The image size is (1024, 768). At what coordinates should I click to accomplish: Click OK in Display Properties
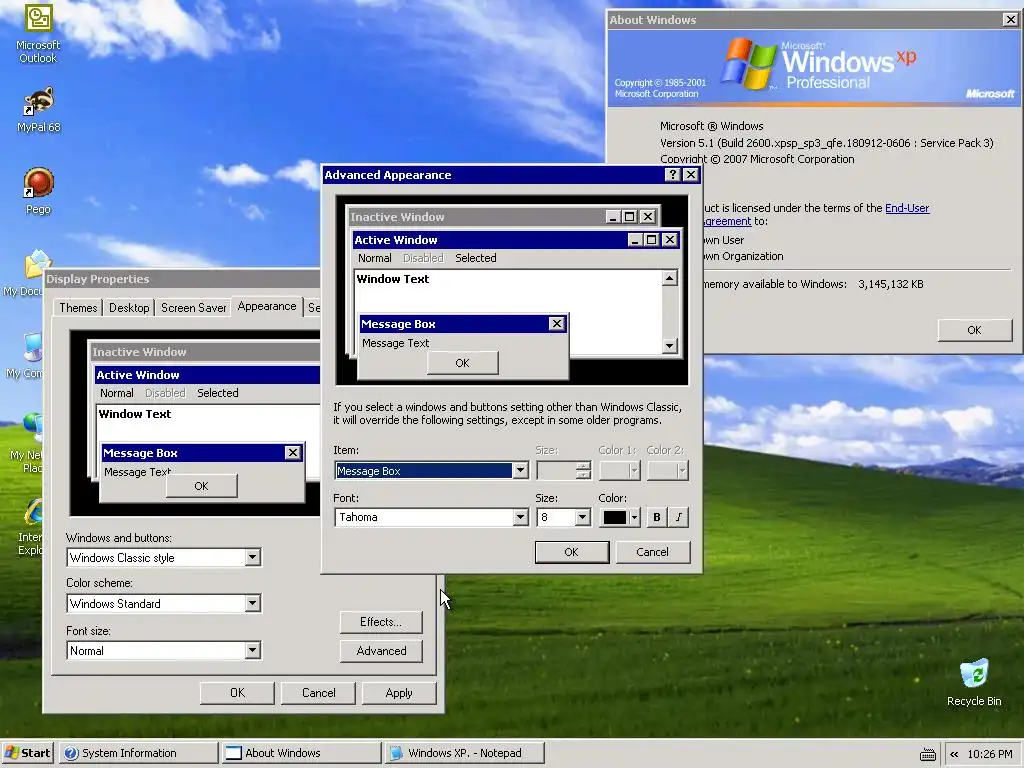[237, 693]
